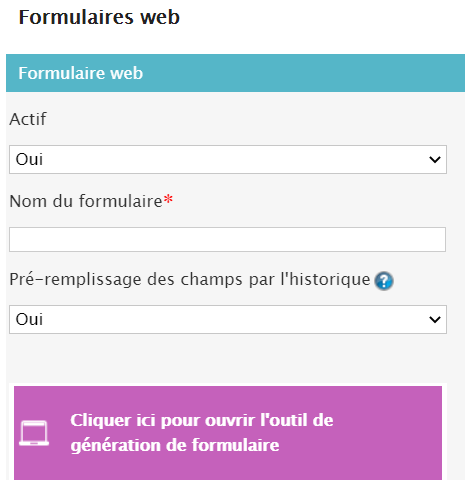Select the Oui value under Pré-remplissage
Screen dimensions: 469x480
(x=29, y=319)
